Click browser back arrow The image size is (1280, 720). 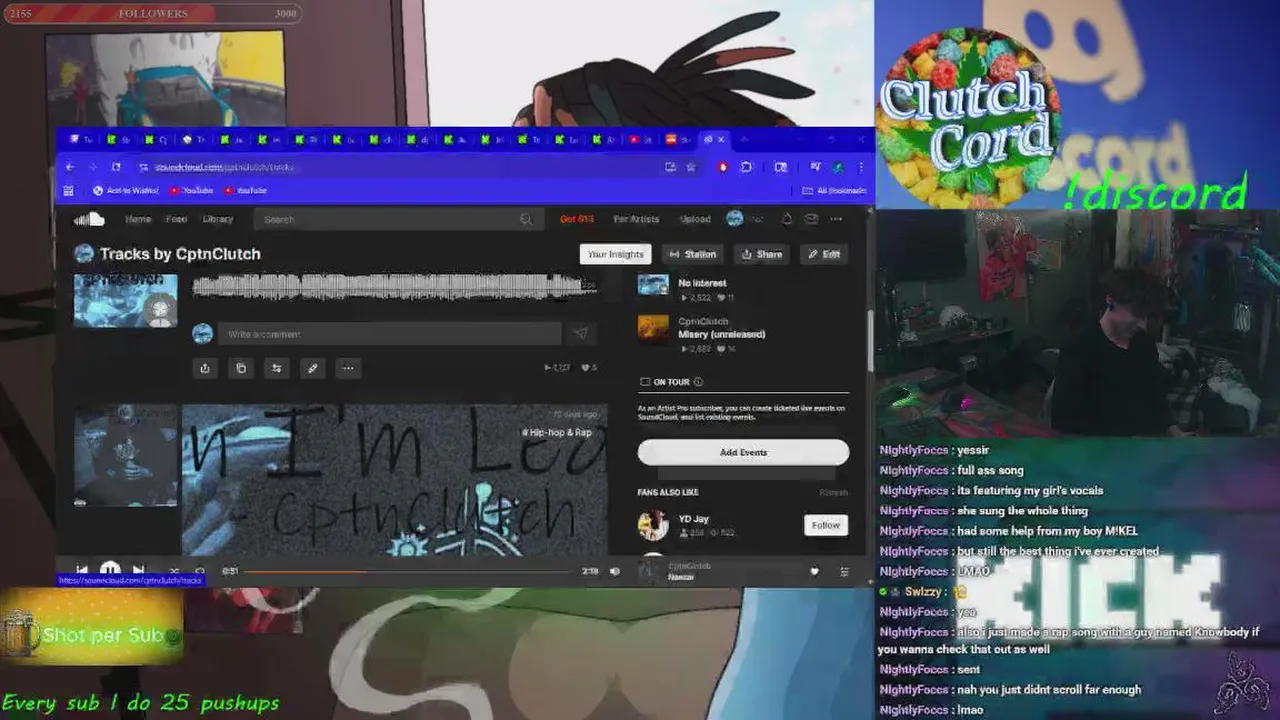point(70,167)
